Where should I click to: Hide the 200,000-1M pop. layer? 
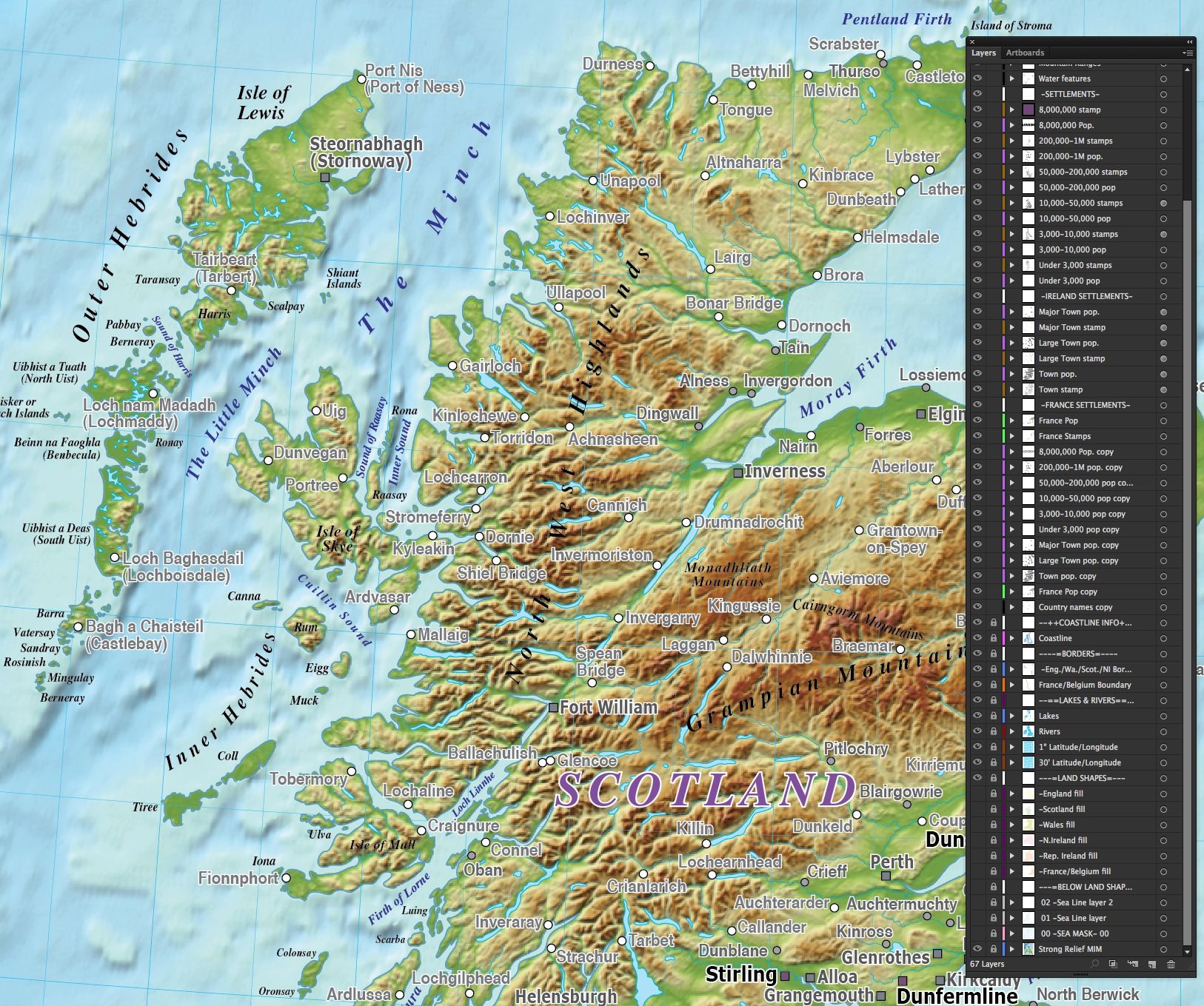(x=977, y=156)
